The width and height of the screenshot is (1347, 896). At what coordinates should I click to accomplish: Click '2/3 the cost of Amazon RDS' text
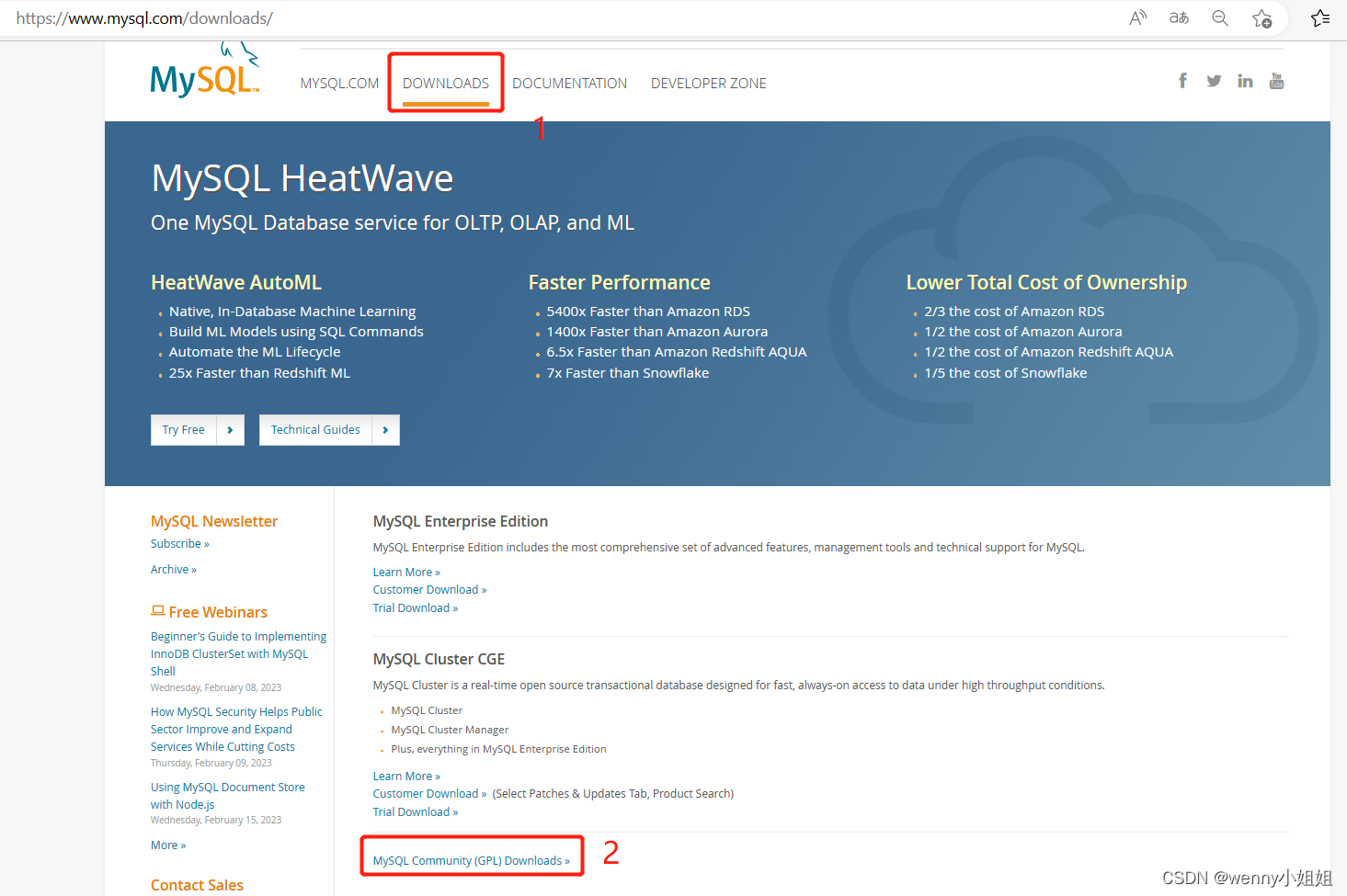(1015, 312)
